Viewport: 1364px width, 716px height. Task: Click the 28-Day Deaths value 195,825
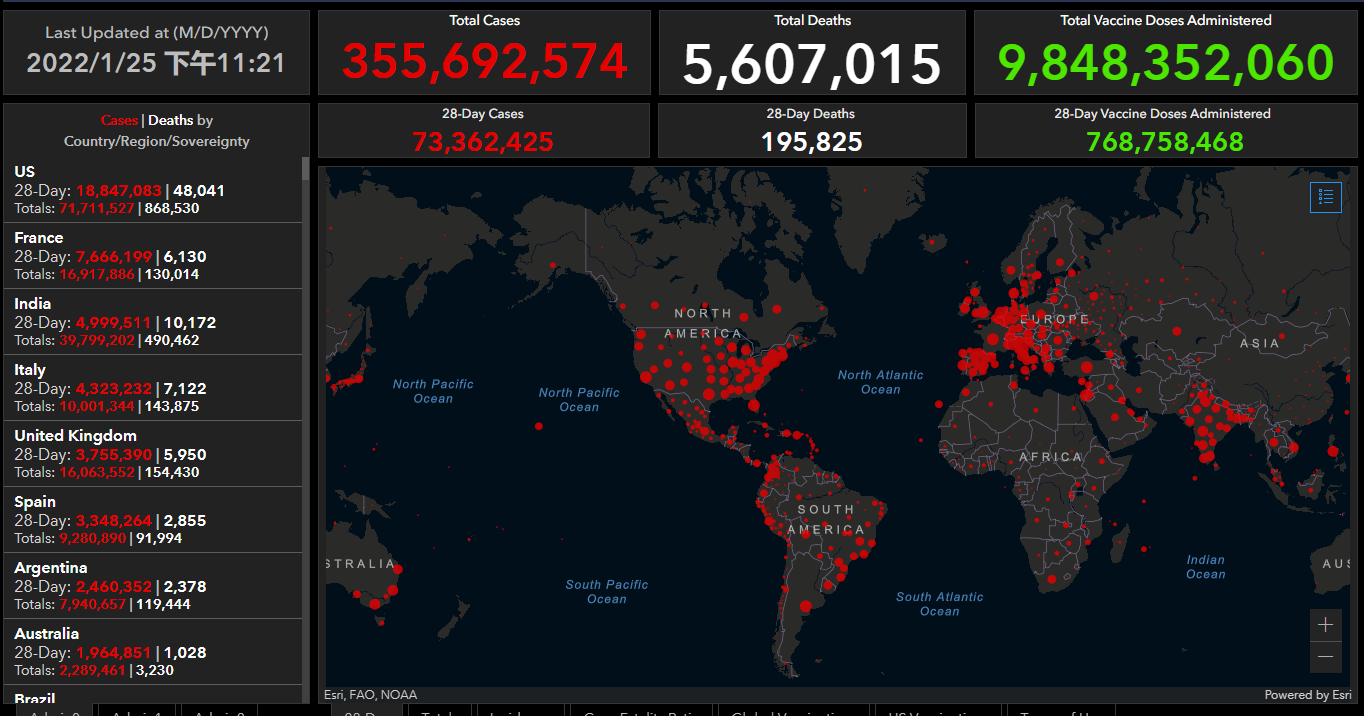[x=812, y=142]
